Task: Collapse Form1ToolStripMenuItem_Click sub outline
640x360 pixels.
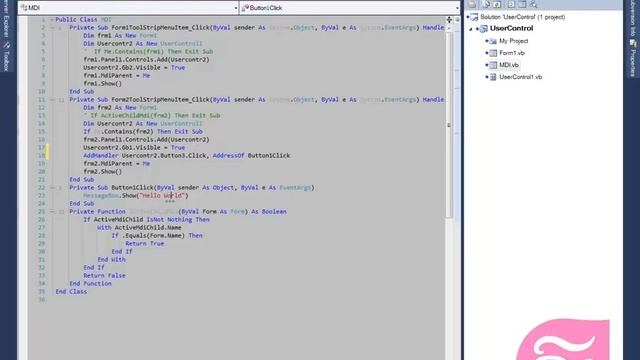Action: (x=52, y=28)
